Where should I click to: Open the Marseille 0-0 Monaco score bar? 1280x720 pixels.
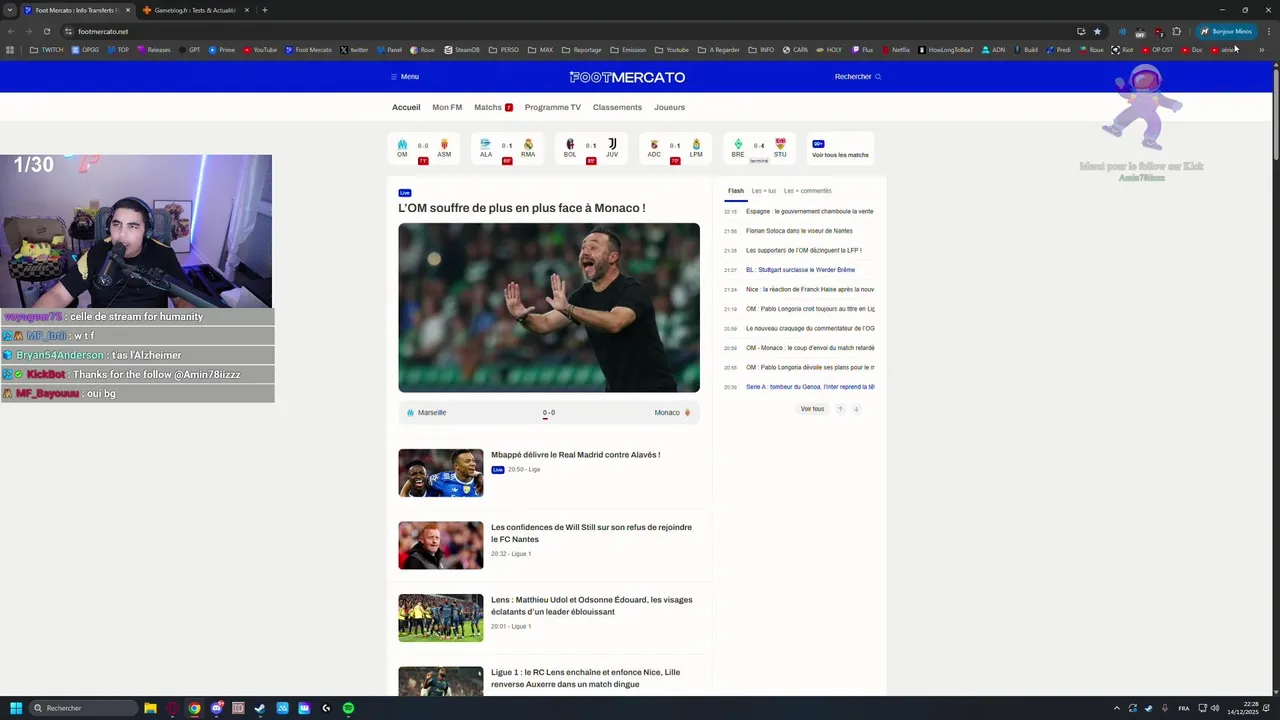pyautogui.click(x=549, y=412)
